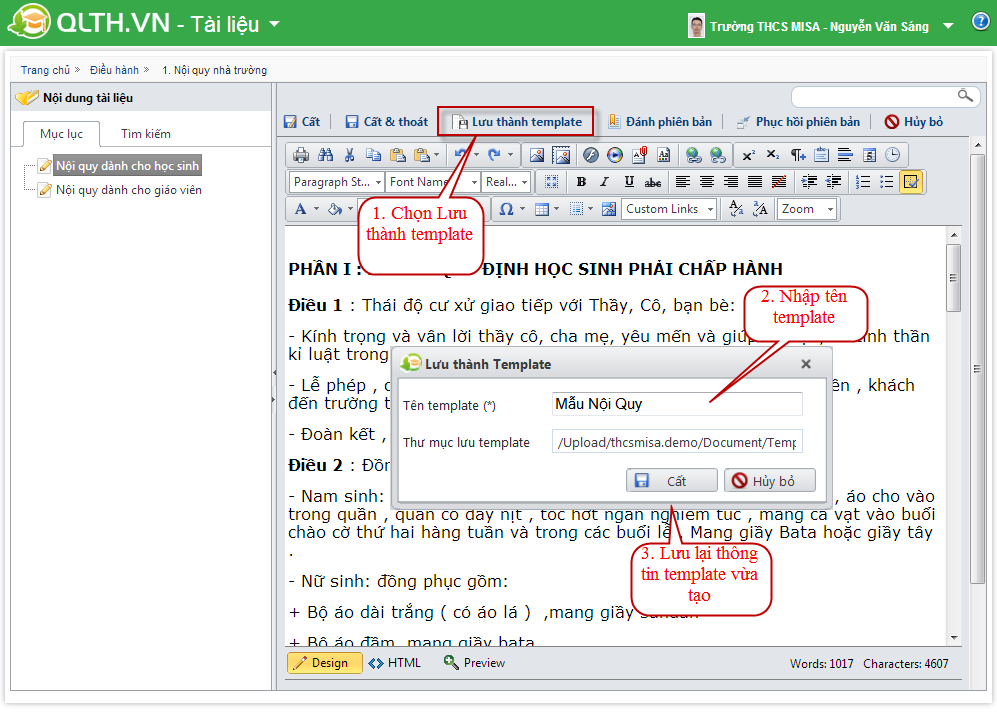Viewport: 997px width, 717px height.
Task: Insert horizontal rule icon
Action: tap(845, 154)
